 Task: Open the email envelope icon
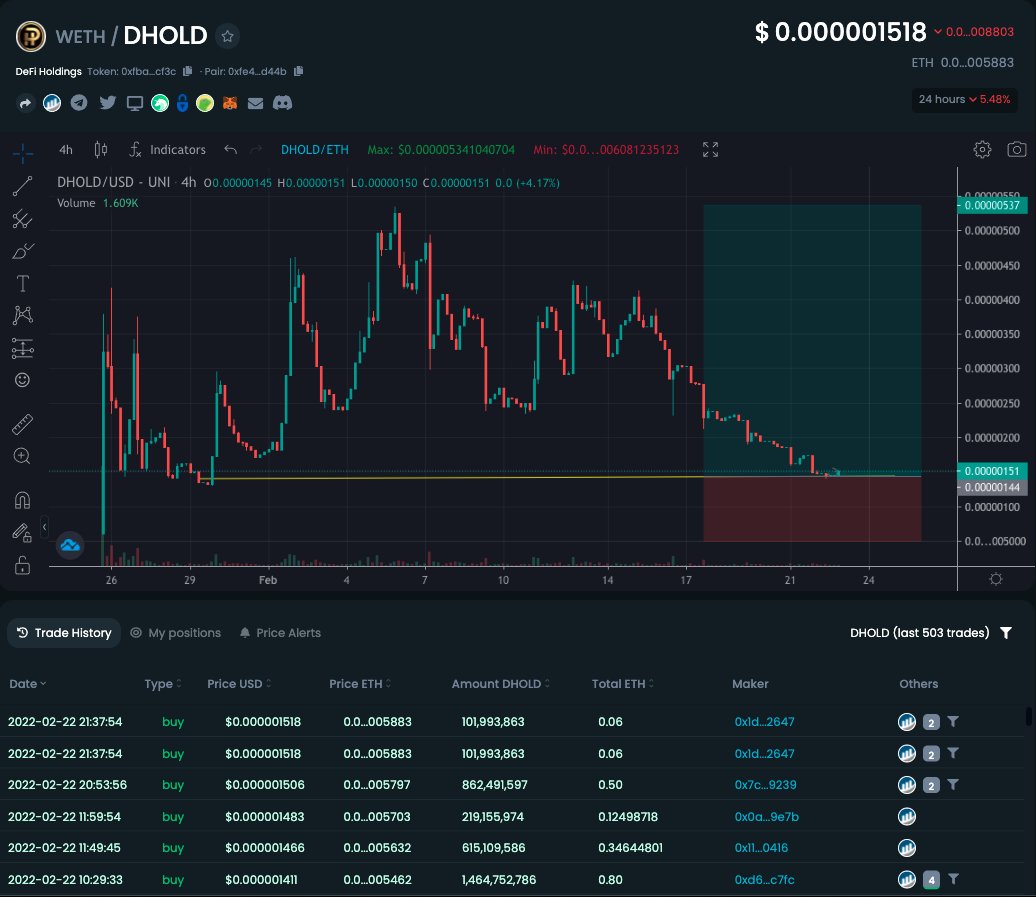pos(256,103)
